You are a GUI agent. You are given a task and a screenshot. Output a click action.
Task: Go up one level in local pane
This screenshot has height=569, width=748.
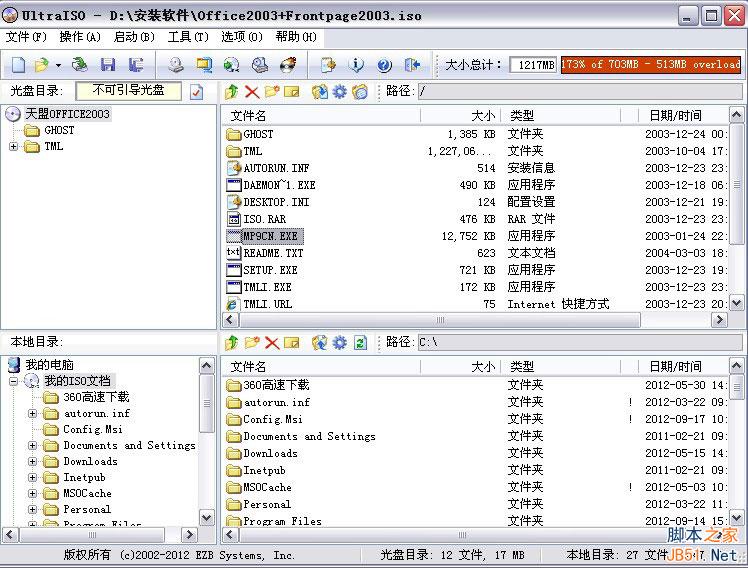[x=232, y=342]
